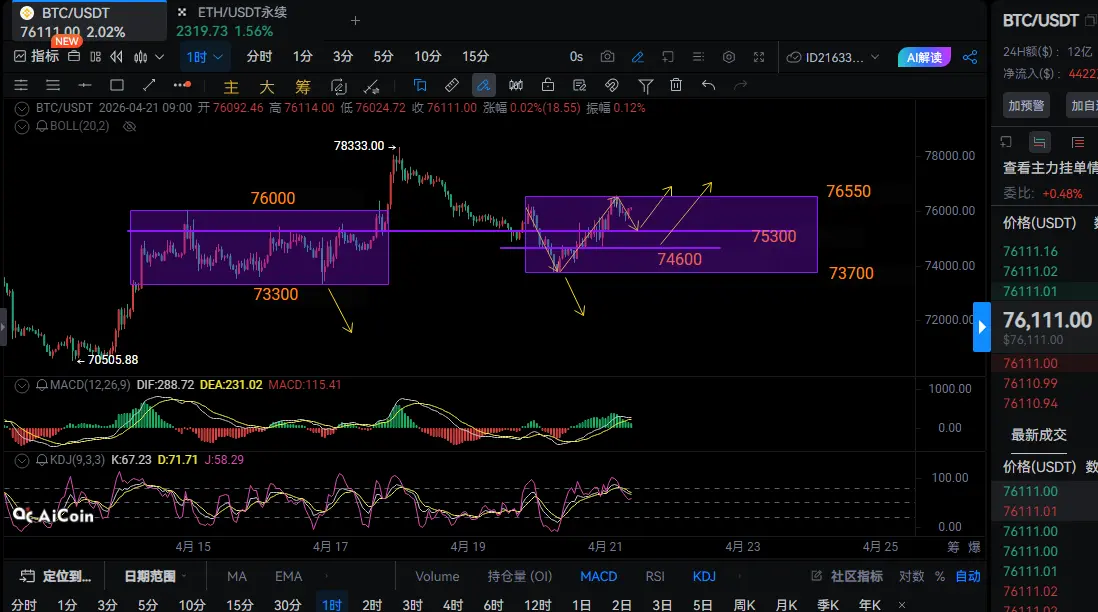Click the order book price 76111.16
The width and height of the screenshot is (1098, 612).
click(x=1030, y=251)
